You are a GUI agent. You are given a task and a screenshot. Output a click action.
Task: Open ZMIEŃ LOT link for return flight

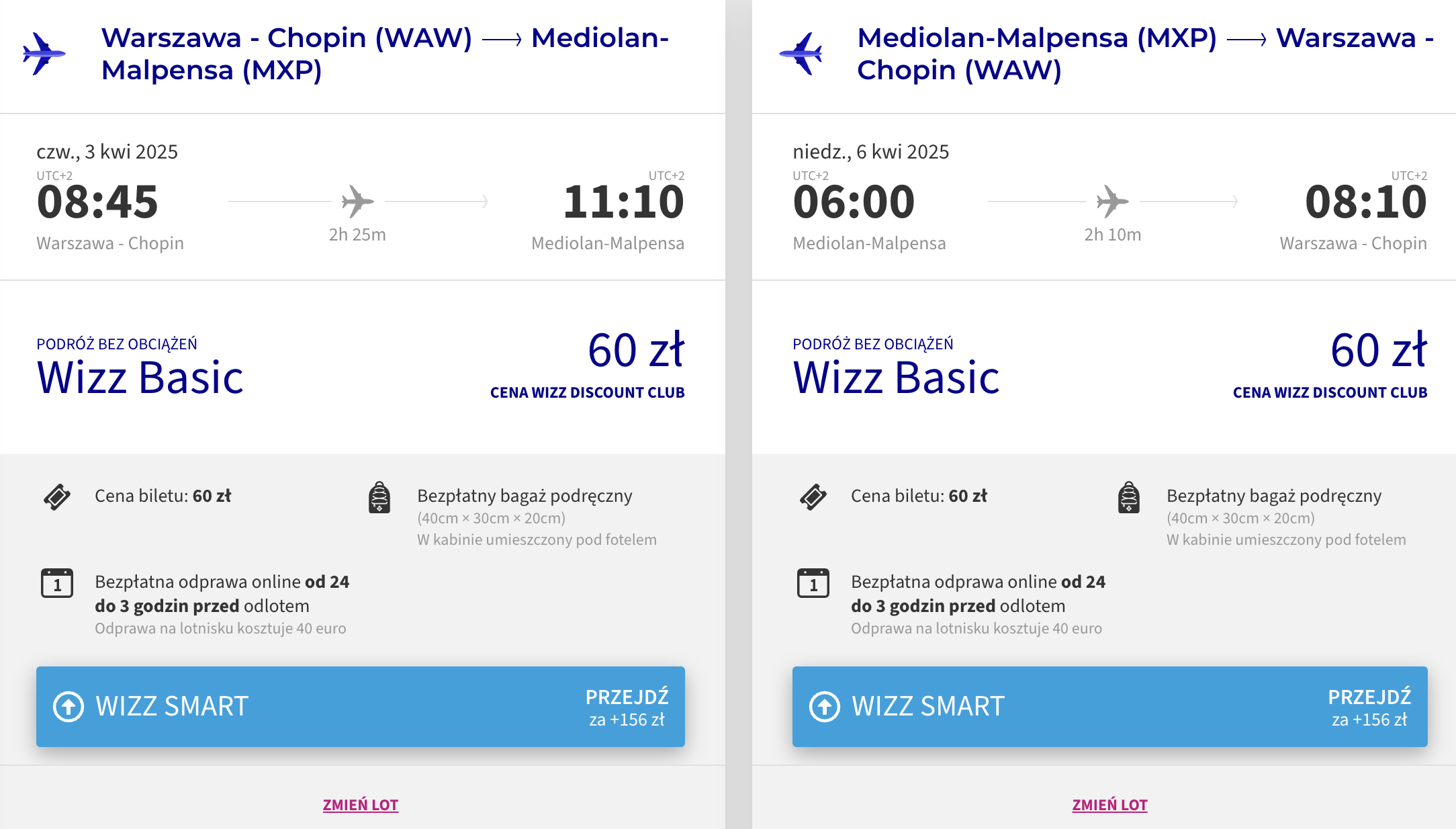click(x=1110, y=805)
